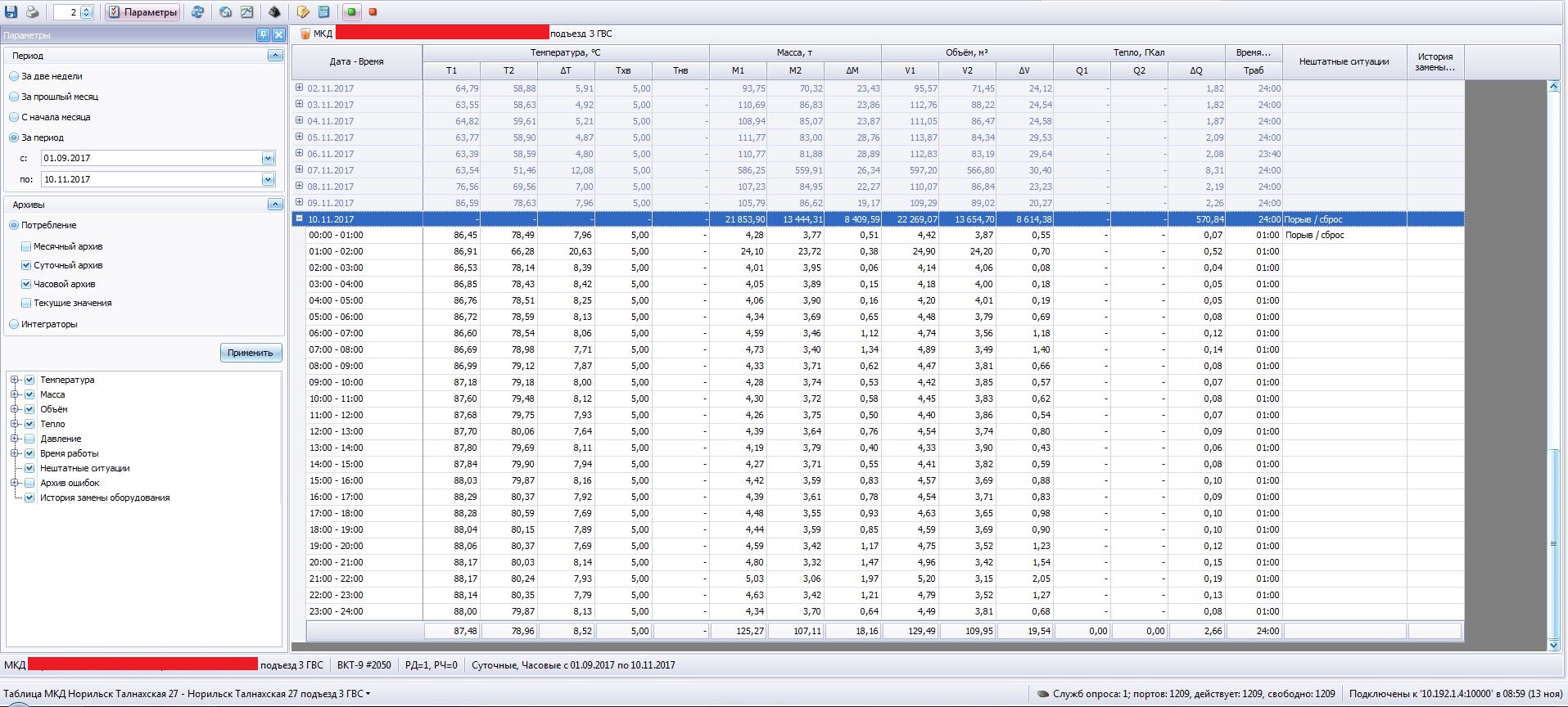Expand the 'Время работы' tree node
Viewport: 1568px width, 707px height.
15,453
